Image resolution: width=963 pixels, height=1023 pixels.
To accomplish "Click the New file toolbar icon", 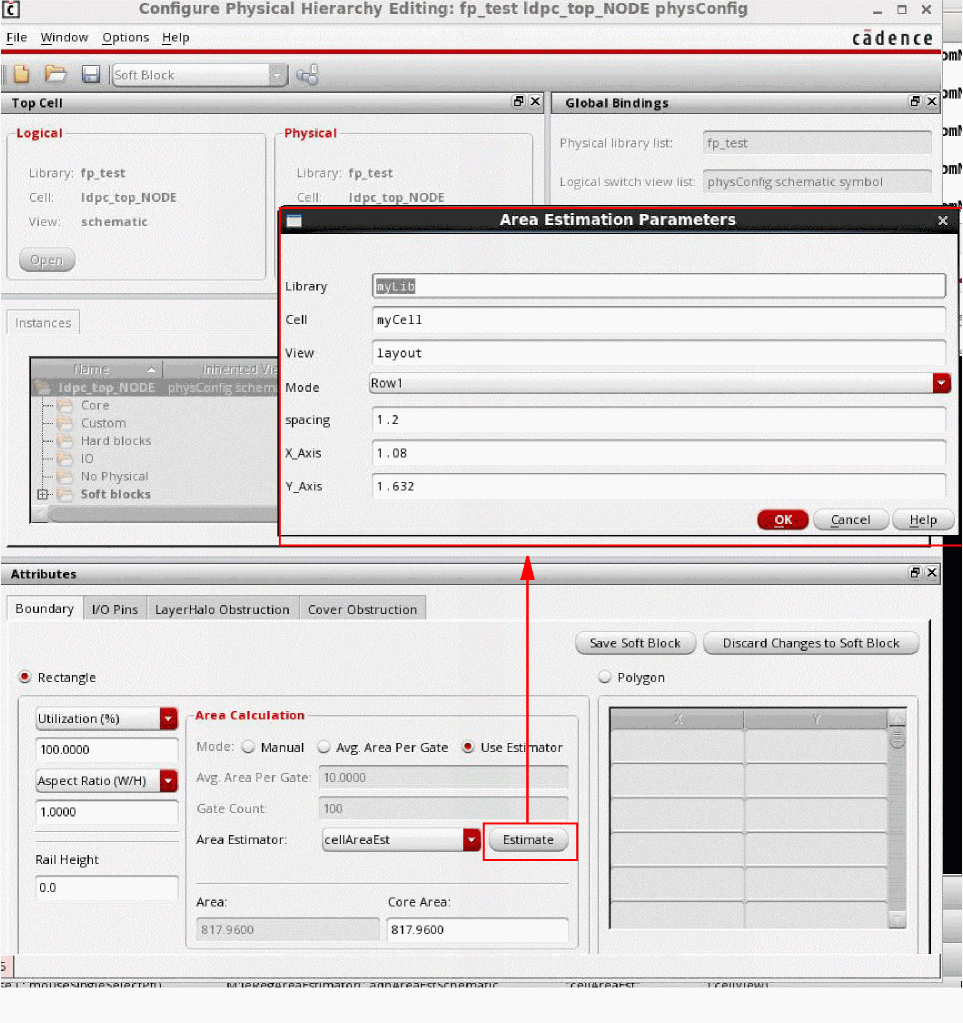I will 21,75.
